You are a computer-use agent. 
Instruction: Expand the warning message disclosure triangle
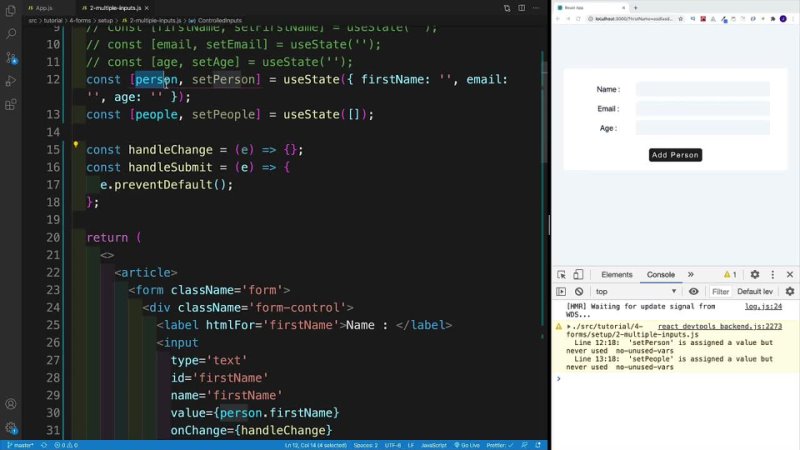[569, 327]
